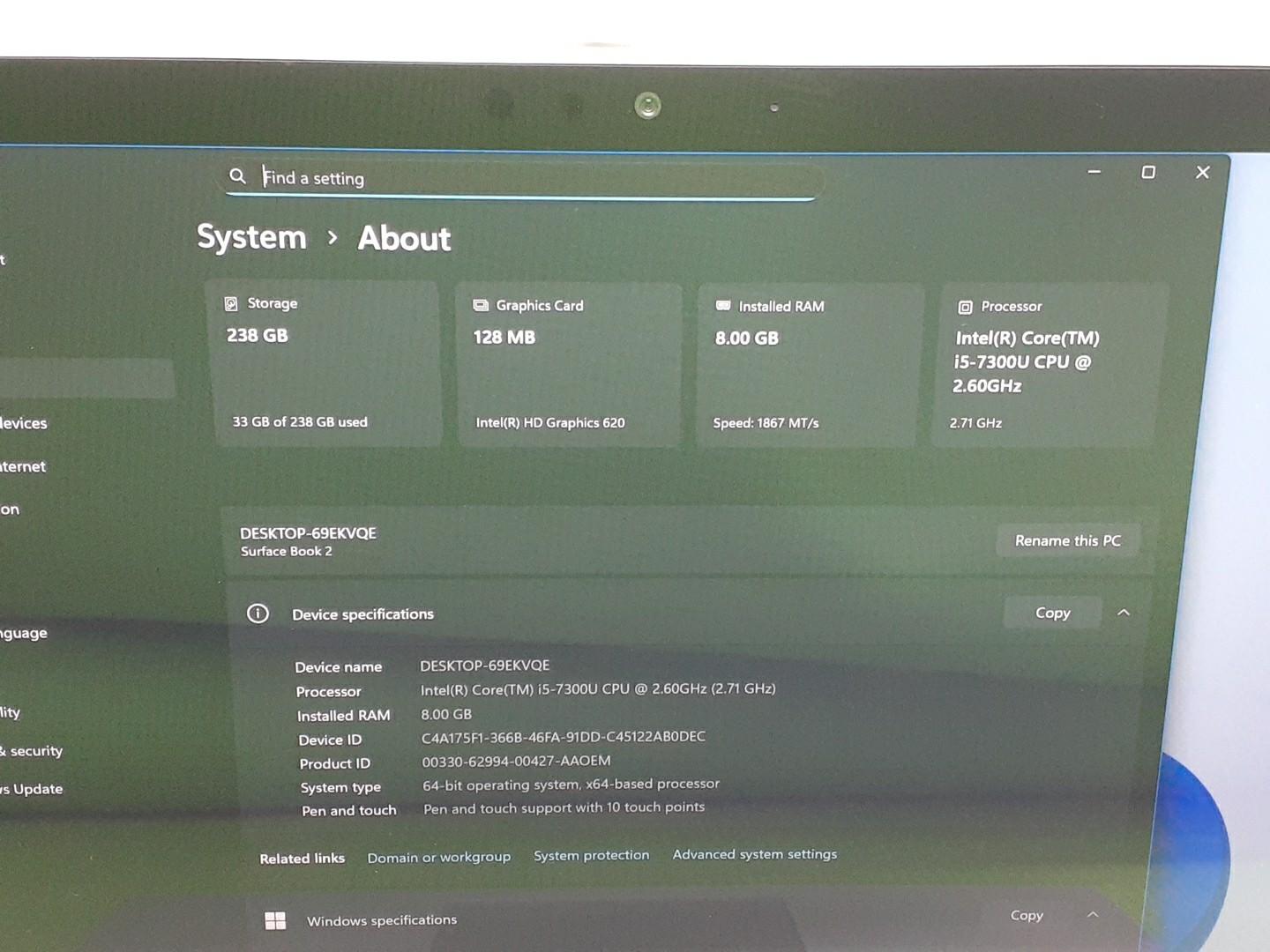Focus the Find a setting search box

(x=520, y=180)
